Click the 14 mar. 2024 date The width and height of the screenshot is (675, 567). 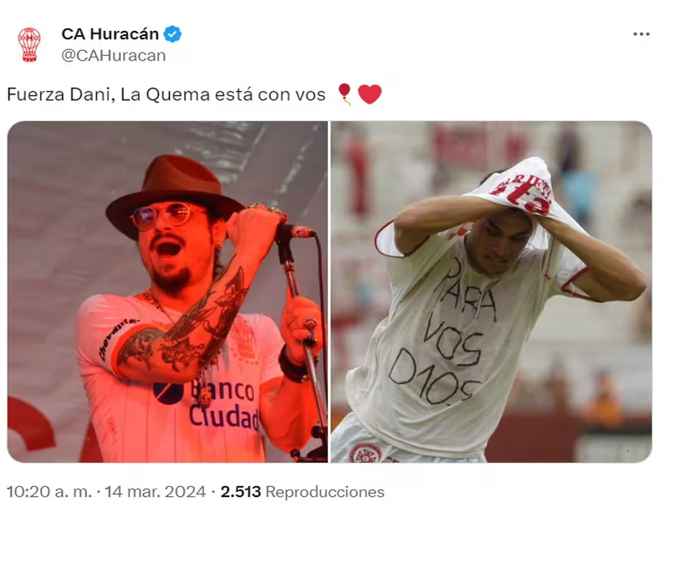[x=155, y=492]
